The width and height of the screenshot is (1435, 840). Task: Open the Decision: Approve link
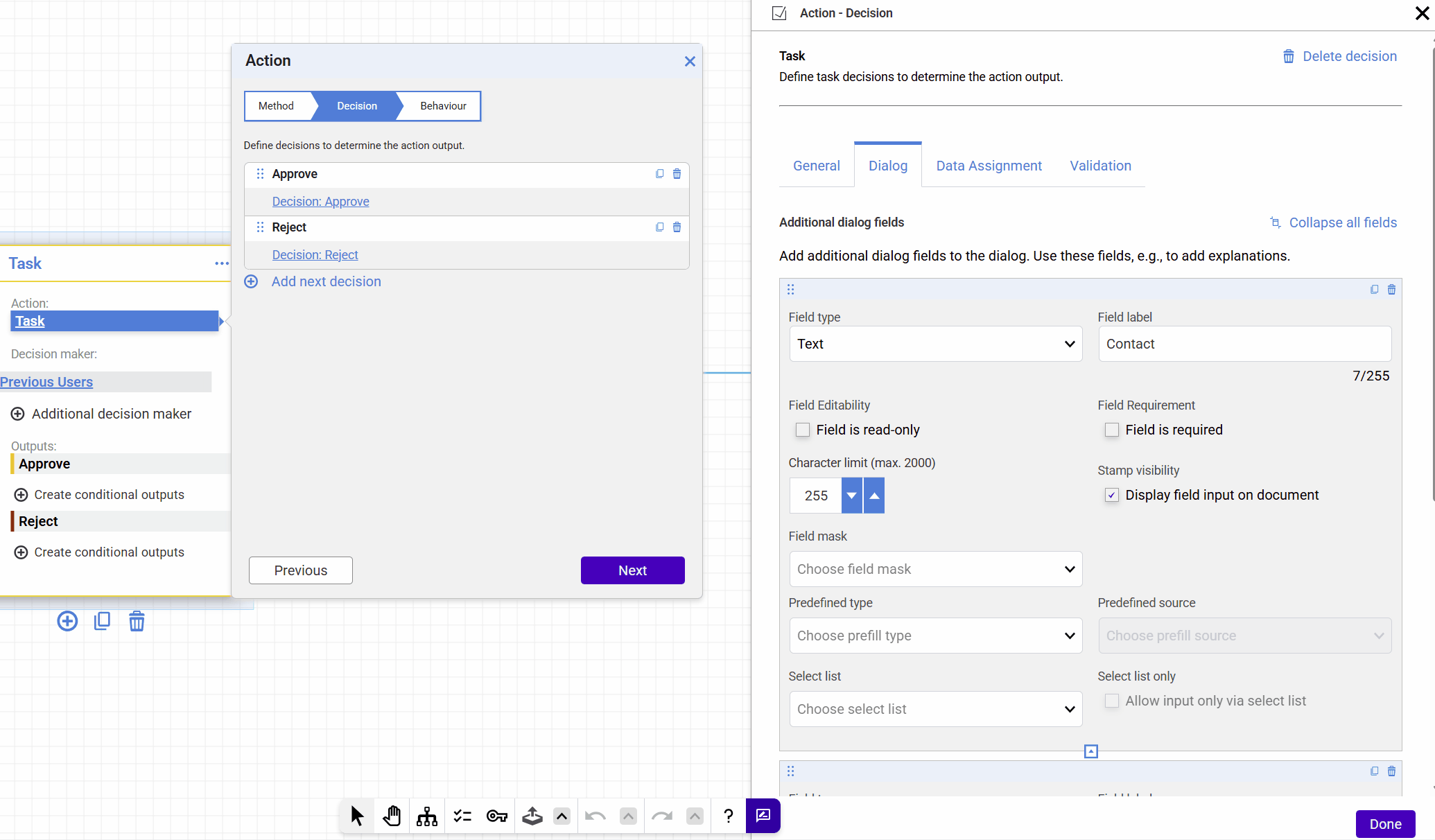[x=321, y=202]
